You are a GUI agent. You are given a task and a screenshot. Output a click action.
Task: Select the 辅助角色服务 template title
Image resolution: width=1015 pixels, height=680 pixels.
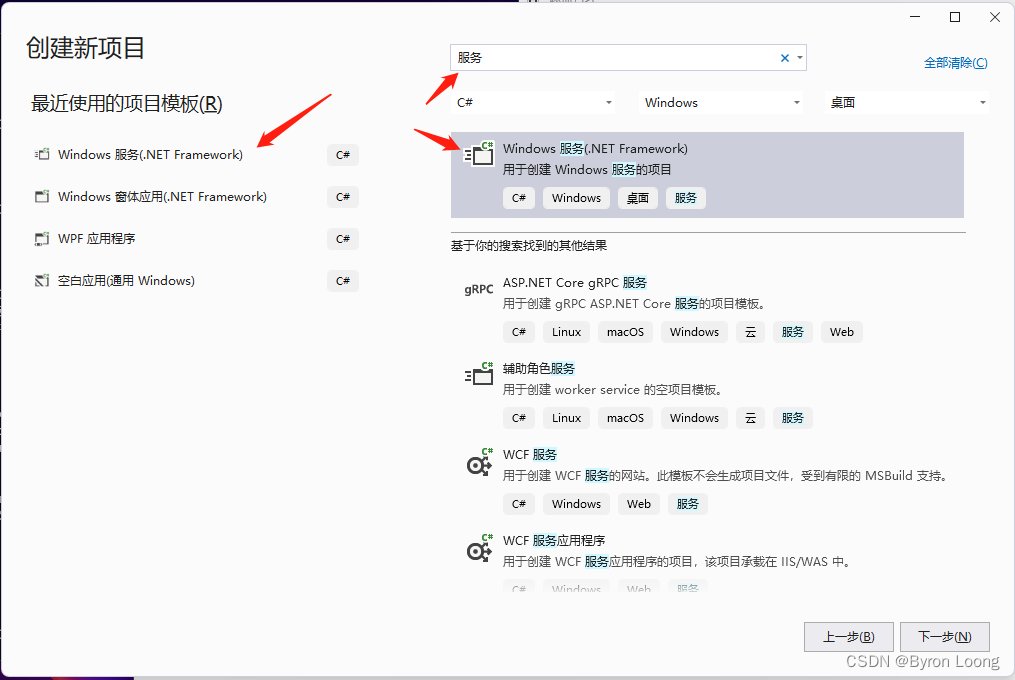[x=539, y=368]
